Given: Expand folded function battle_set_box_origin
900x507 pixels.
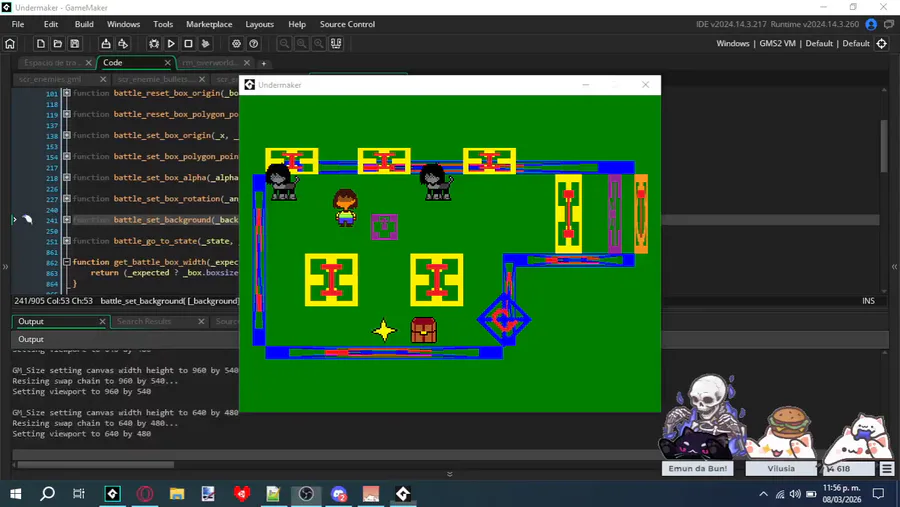Looking at the screenshot, I should pos(67,136).
